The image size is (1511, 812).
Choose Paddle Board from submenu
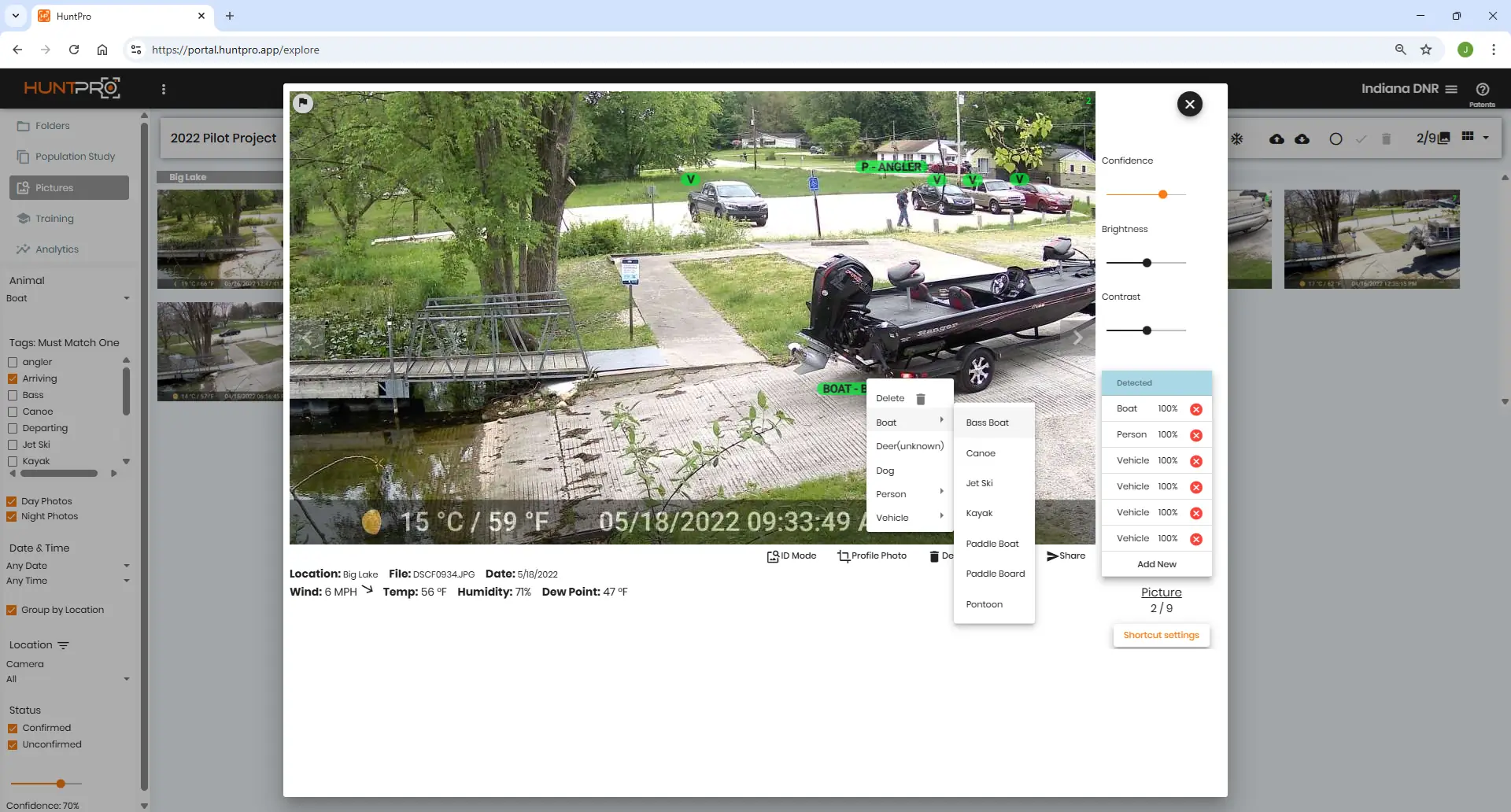point(994,574)
